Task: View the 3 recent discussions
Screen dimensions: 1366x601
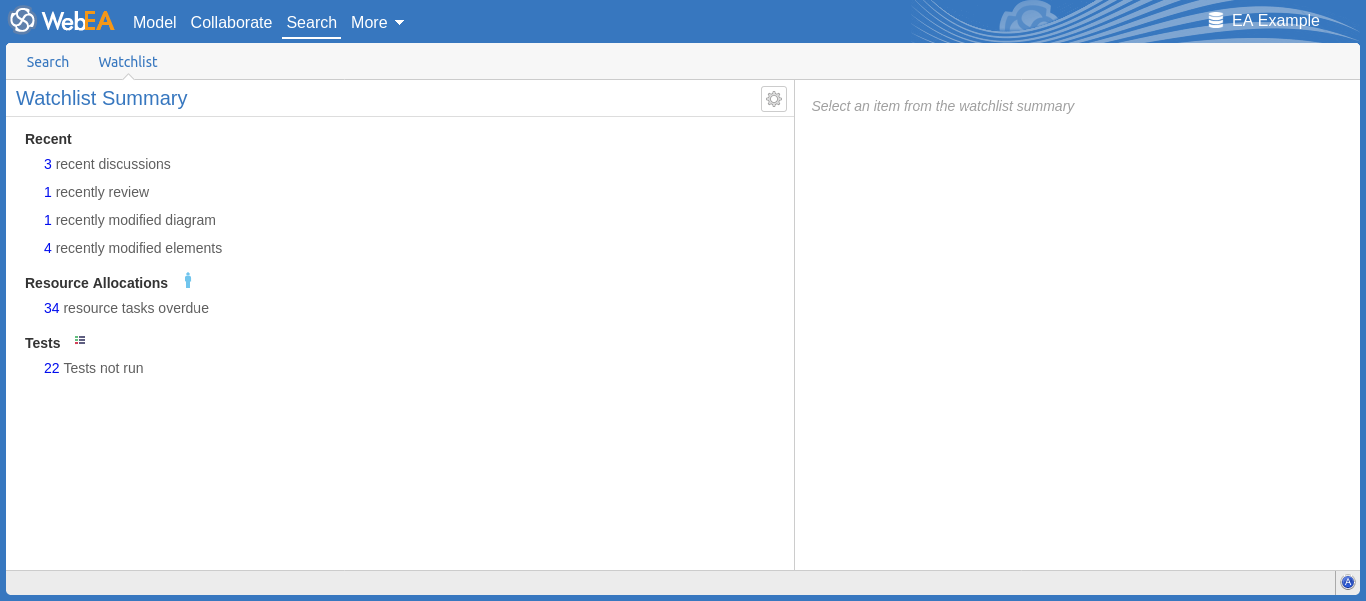Action: point(107,164)
